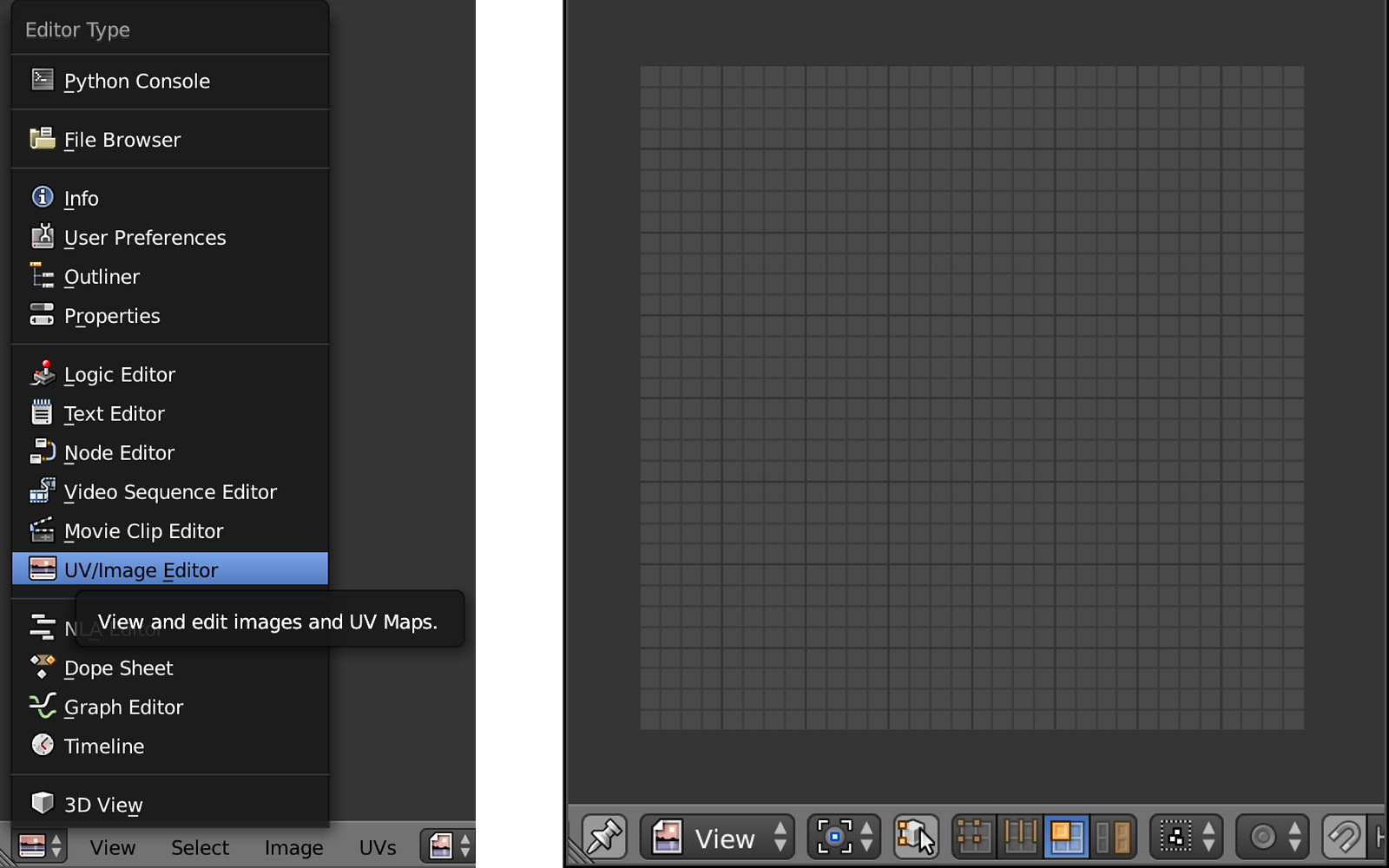The image size is (1389, 868).
Task: Switch to UV edge select mode
Action: click(1021, 838)
